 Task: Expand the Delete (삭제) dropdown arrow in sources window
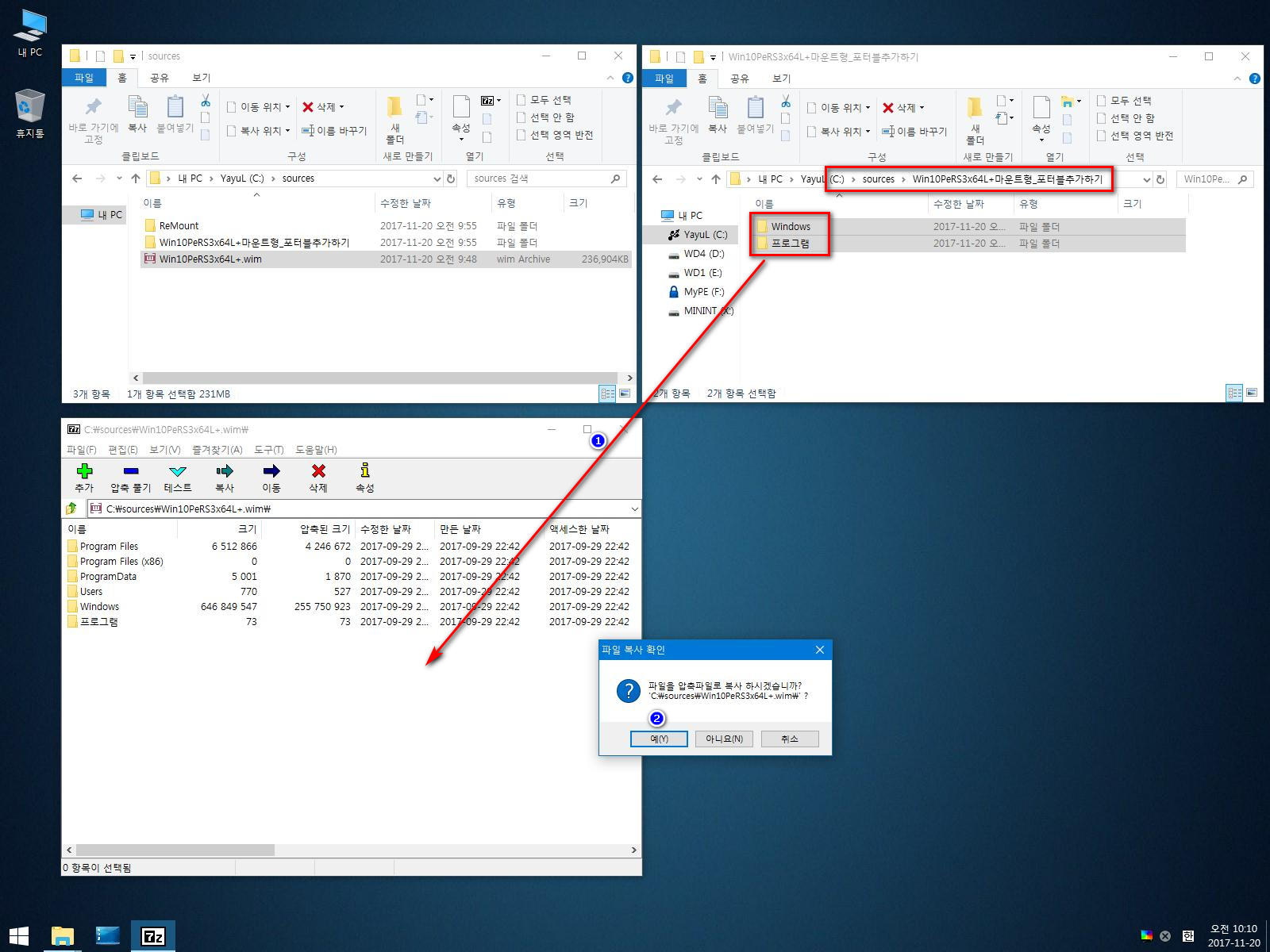click(342, 107)
